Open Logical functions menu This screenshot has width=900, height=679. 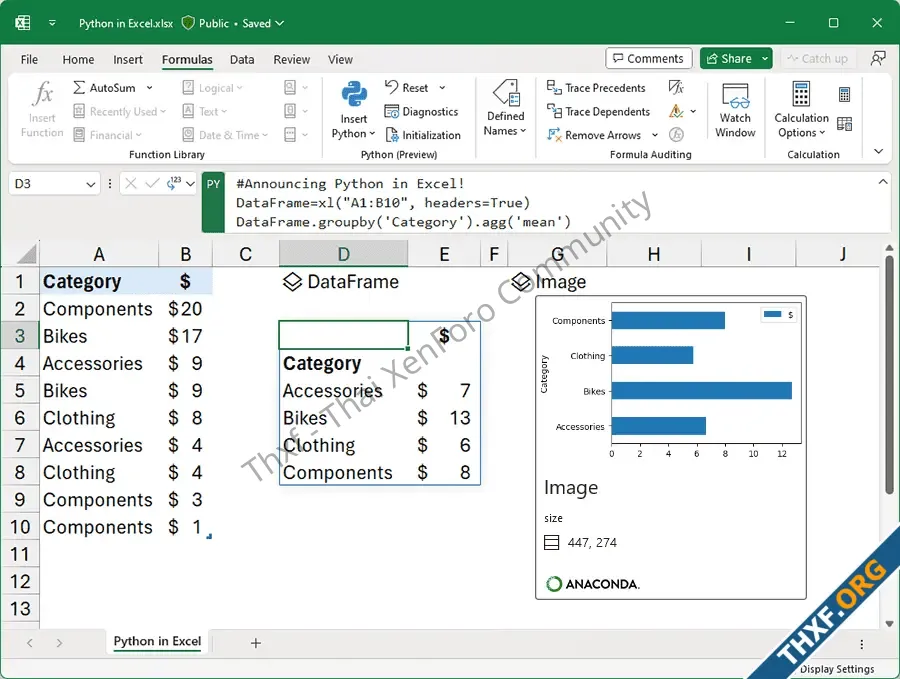pyautogui.click(x=212, y=88)
